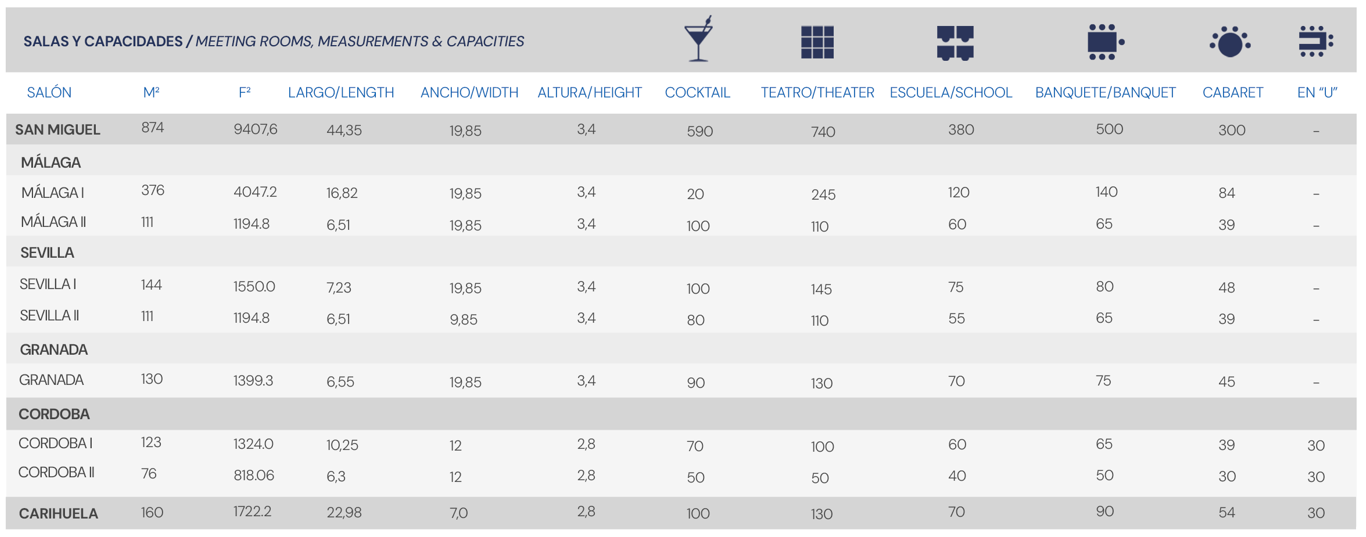Click the TEATRO/THEATER column header
Image resolution: width=1366 pixels, height=537 pixels.
(817, 92)
